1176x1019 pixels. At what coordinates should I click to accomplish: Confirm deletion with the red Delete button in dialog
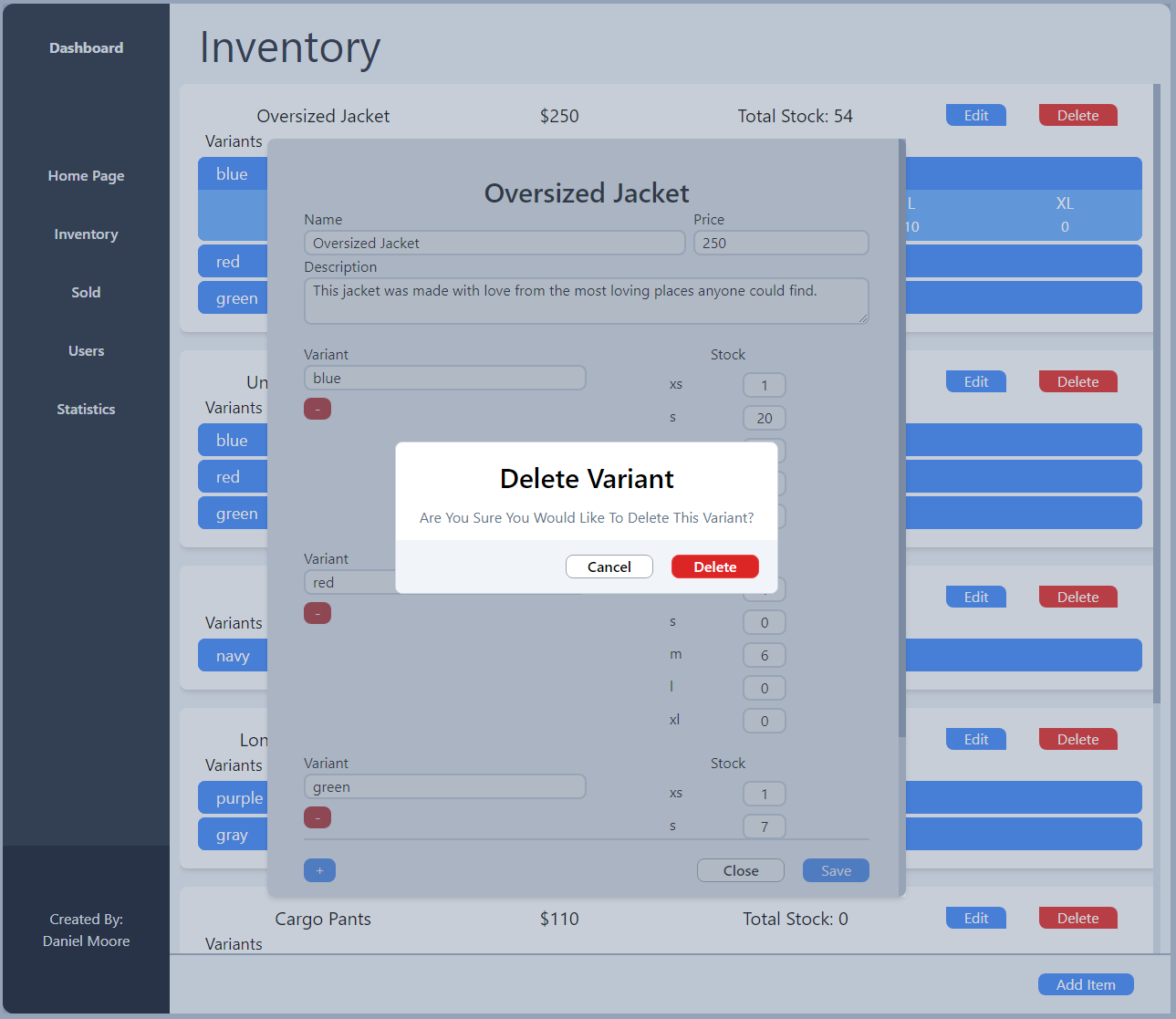point(714,567)
